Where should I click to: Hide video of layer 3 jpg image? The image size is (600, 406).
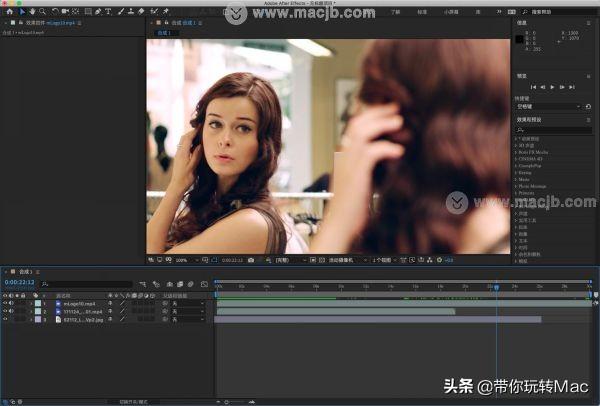click(5, 319)
